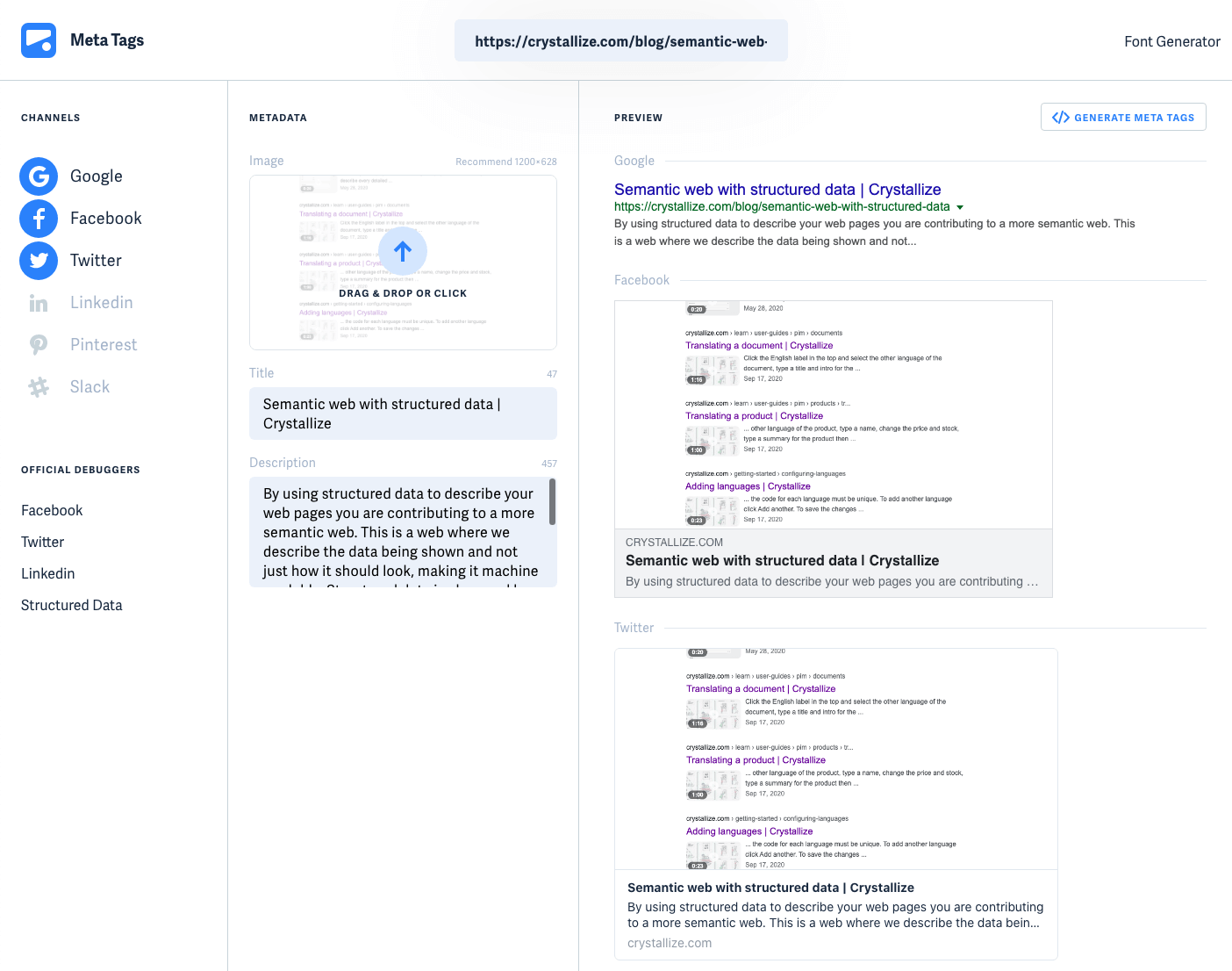This screenshot has width=1232, height=971.
Task: Click the description character count 457
Action: click(x=549, y=464)
